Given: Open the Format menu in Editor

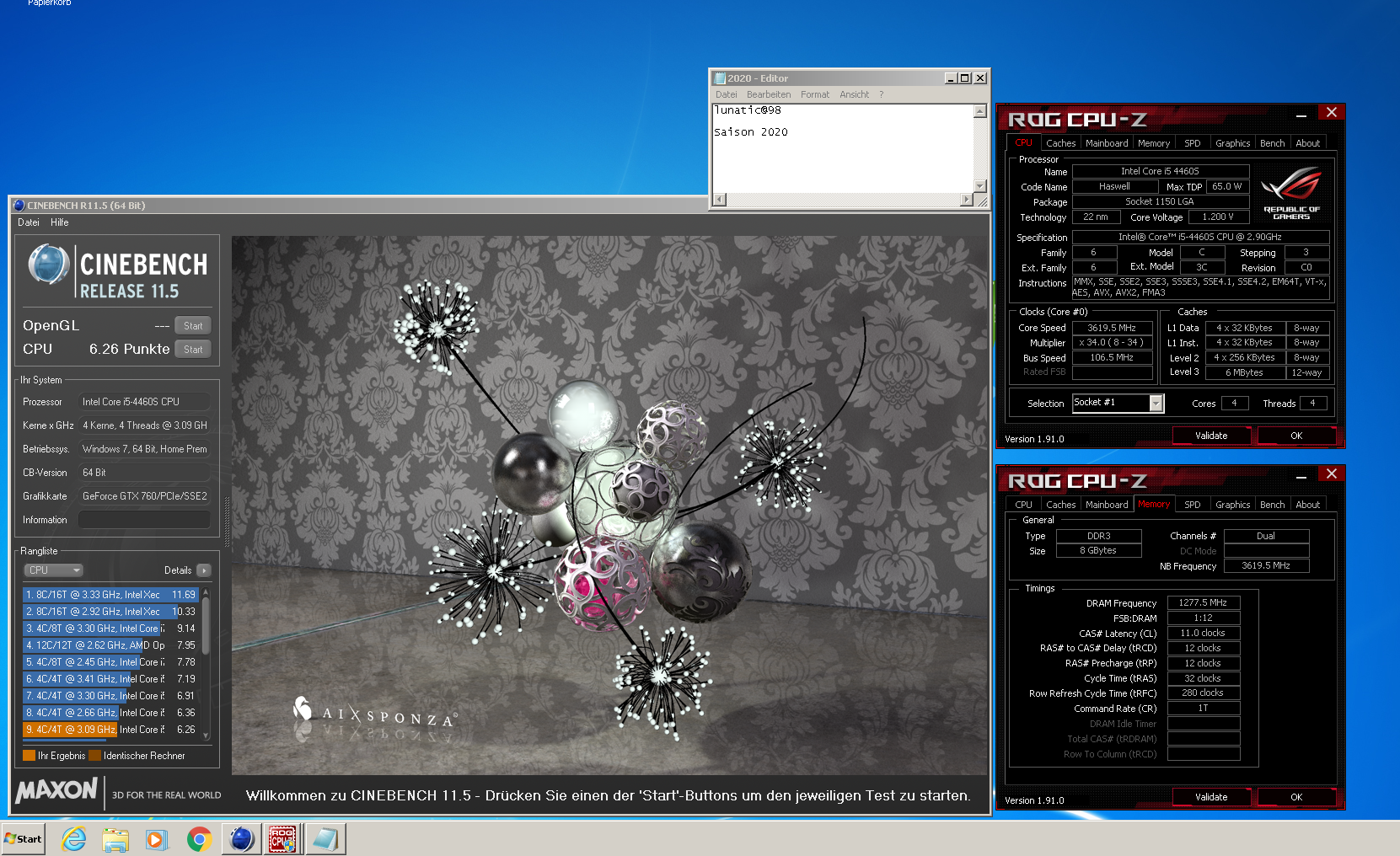Looking at the screenshot, I should tap(815, 94).
